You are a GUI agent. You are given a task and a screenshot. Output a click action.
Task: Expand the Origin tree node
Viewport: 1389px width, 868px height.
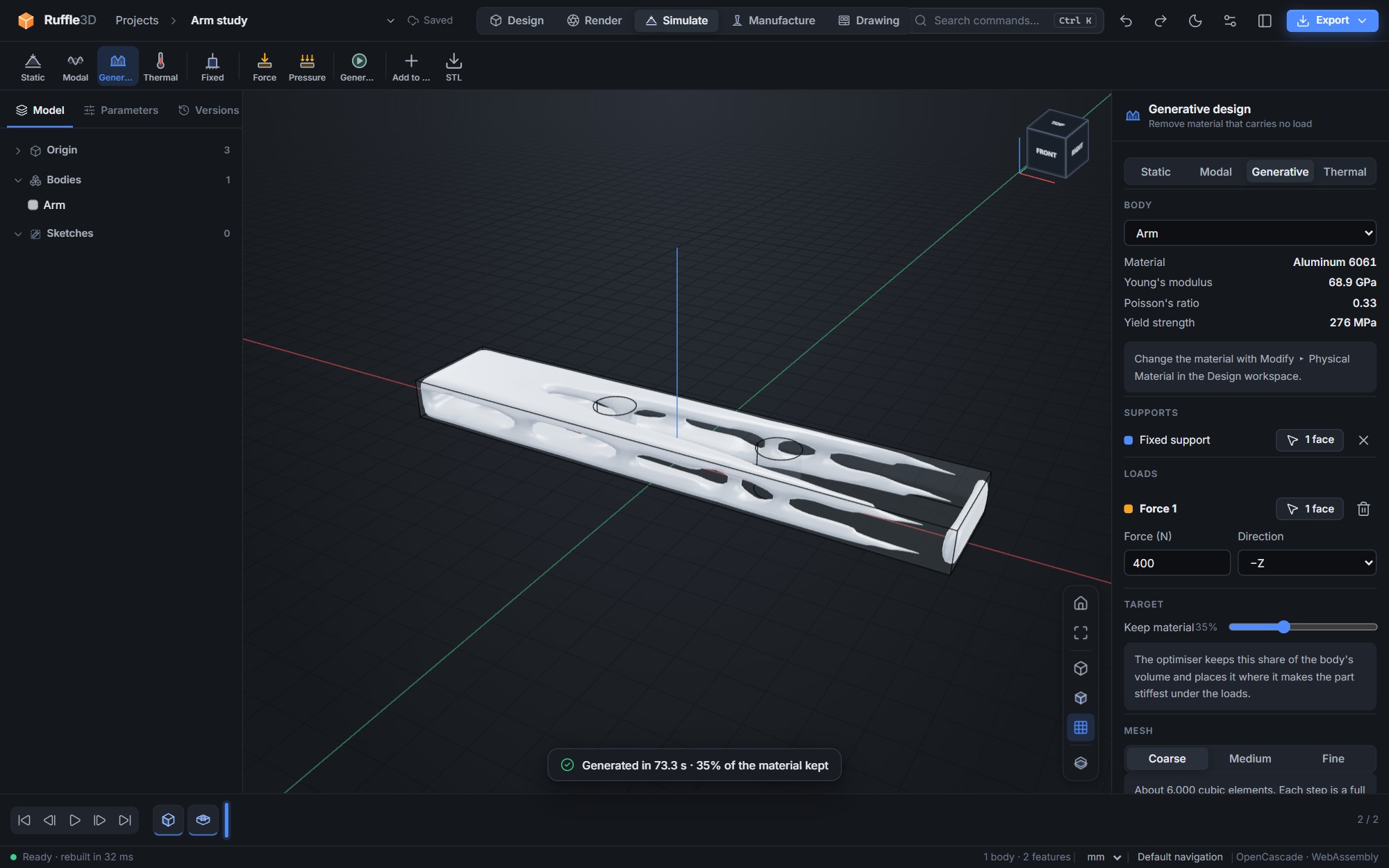pyautogui.click(x=18, y=151)
